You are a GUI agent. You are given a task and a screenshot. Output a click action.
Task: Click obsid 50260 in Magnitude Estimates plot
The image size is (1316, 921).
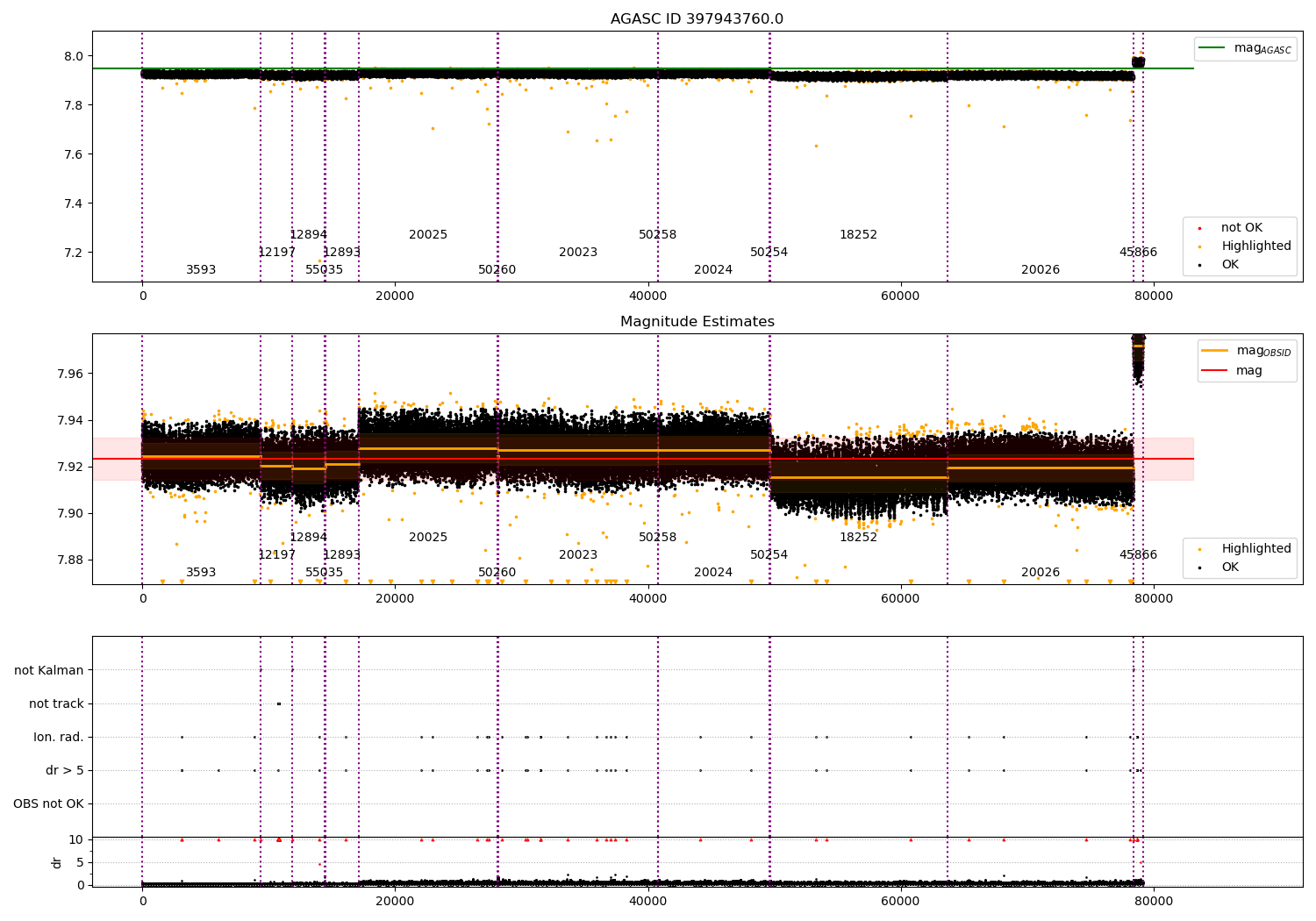(x=497, y=573)
